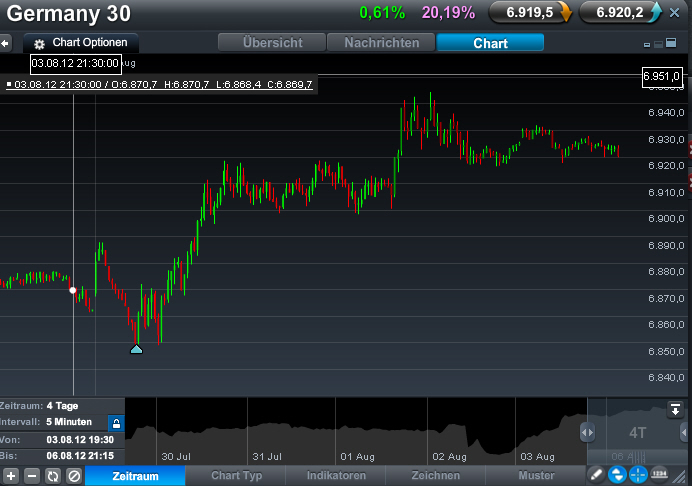Image resolution: width=692 pixels, height=486 pixels.
Task: Click the crosshair date label 03.08.12 21:30:00
Action: (75, 64)
